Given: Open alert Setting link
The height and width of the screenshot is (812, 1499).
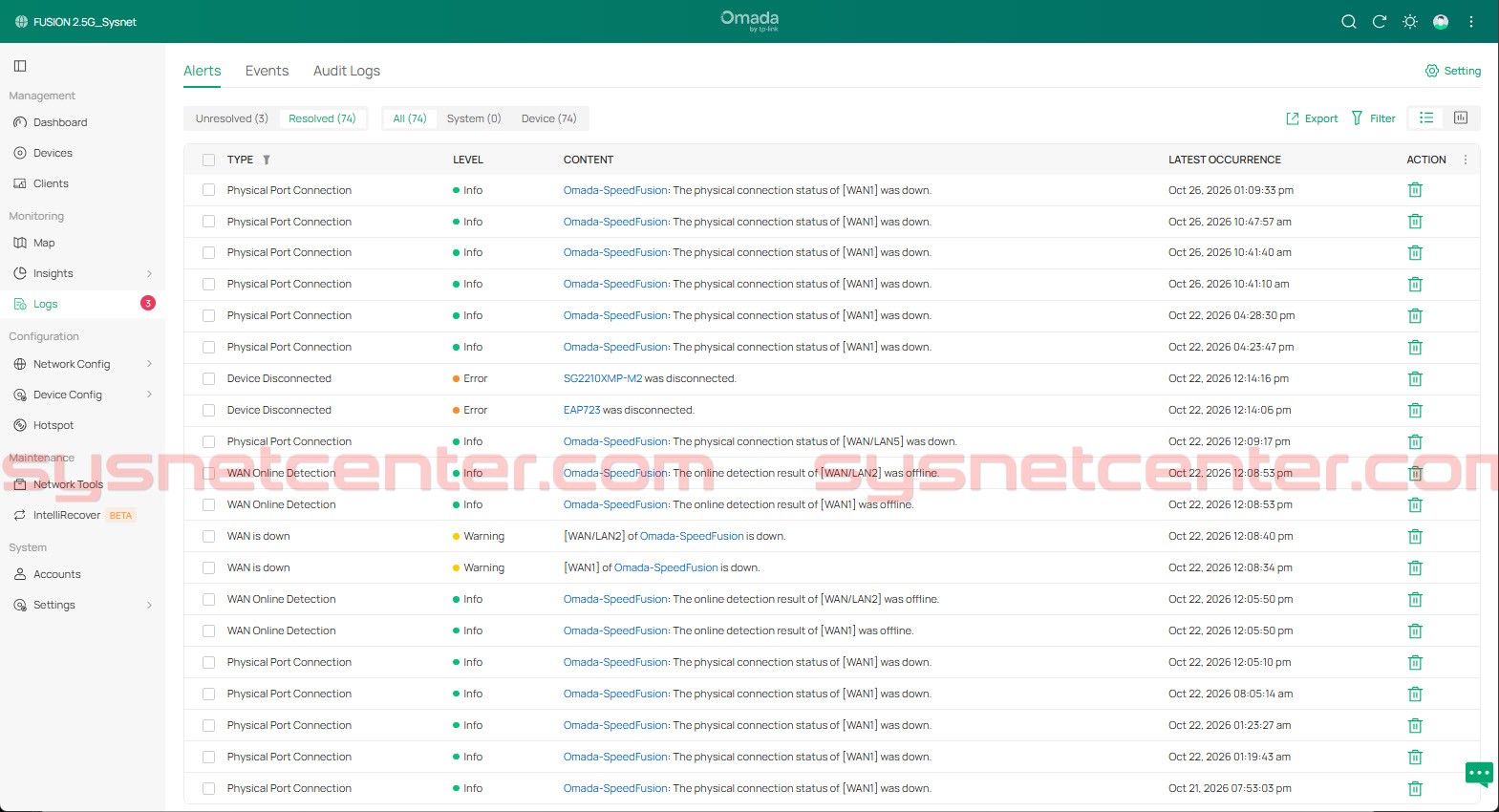Looking at the screenshot, I should pos(1452,71).
